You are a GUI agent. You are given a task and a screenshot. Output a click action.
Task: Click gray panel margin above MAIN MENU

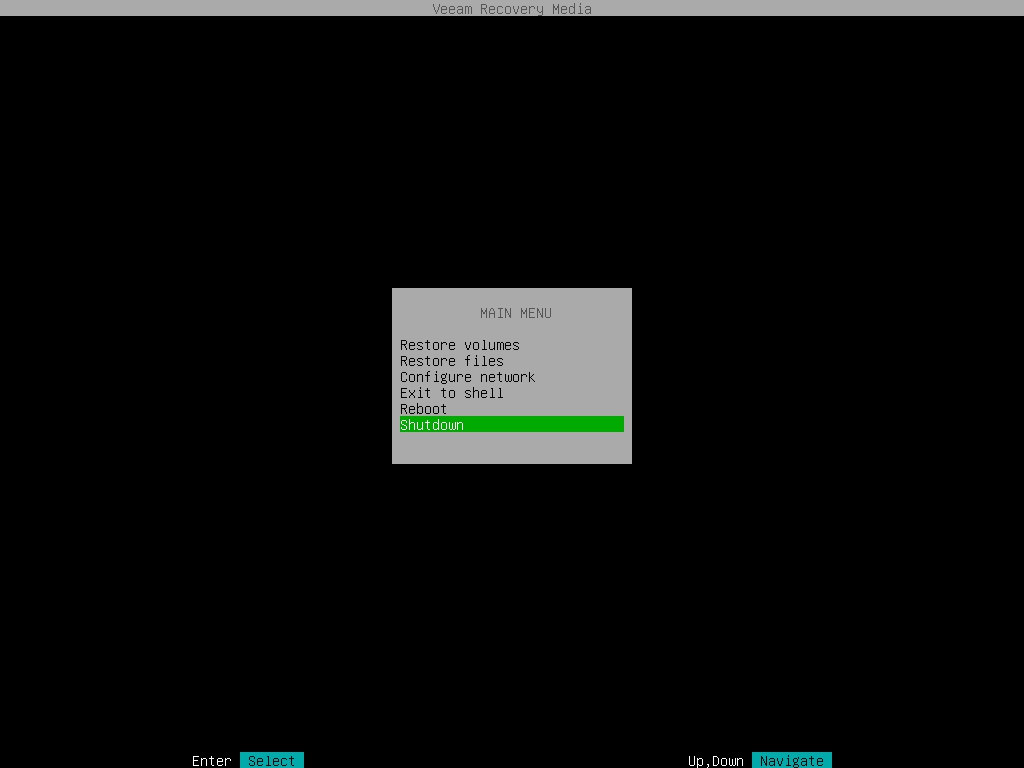point(512,296)
